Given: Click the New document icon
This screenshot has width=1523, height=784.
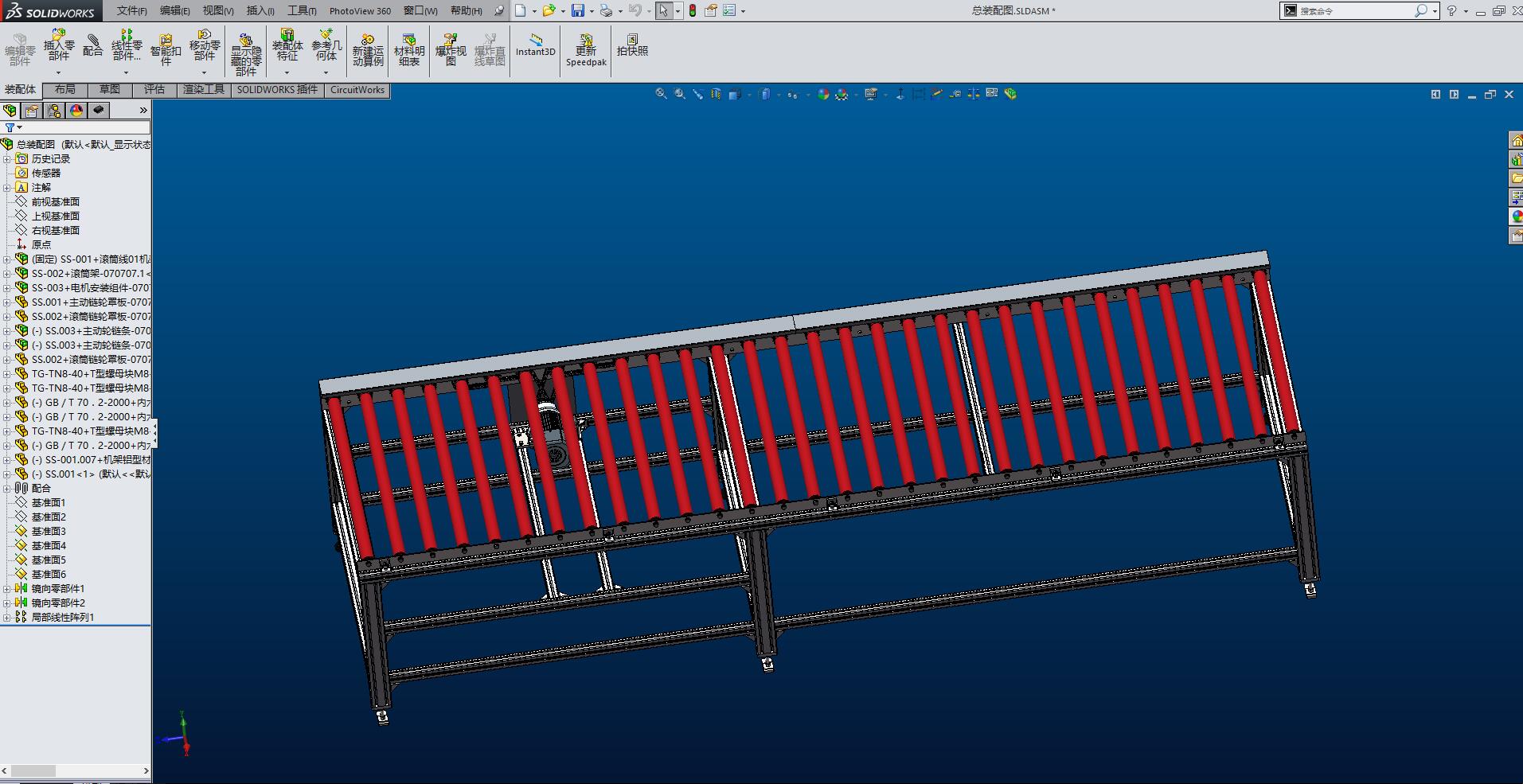Looking at the screenshot, I should coord(520,10).
